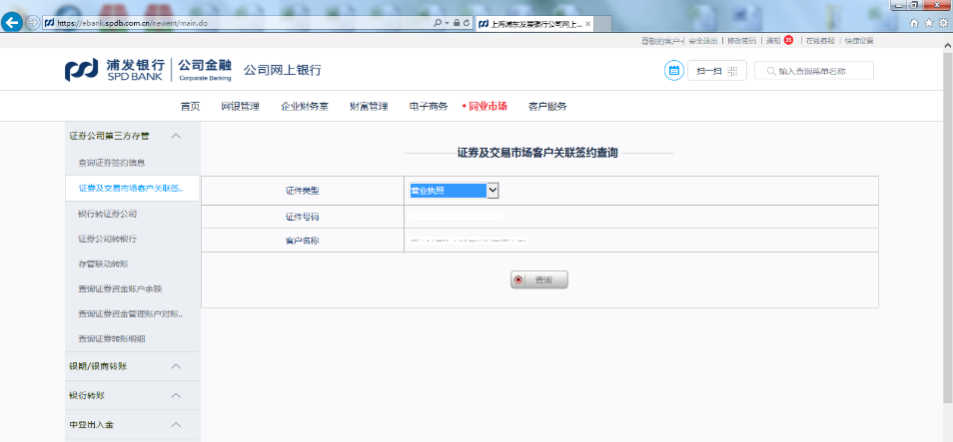Click the red notification badge
Image resolution: width=953 pixels, height=442 pixels.
point(788,41)
